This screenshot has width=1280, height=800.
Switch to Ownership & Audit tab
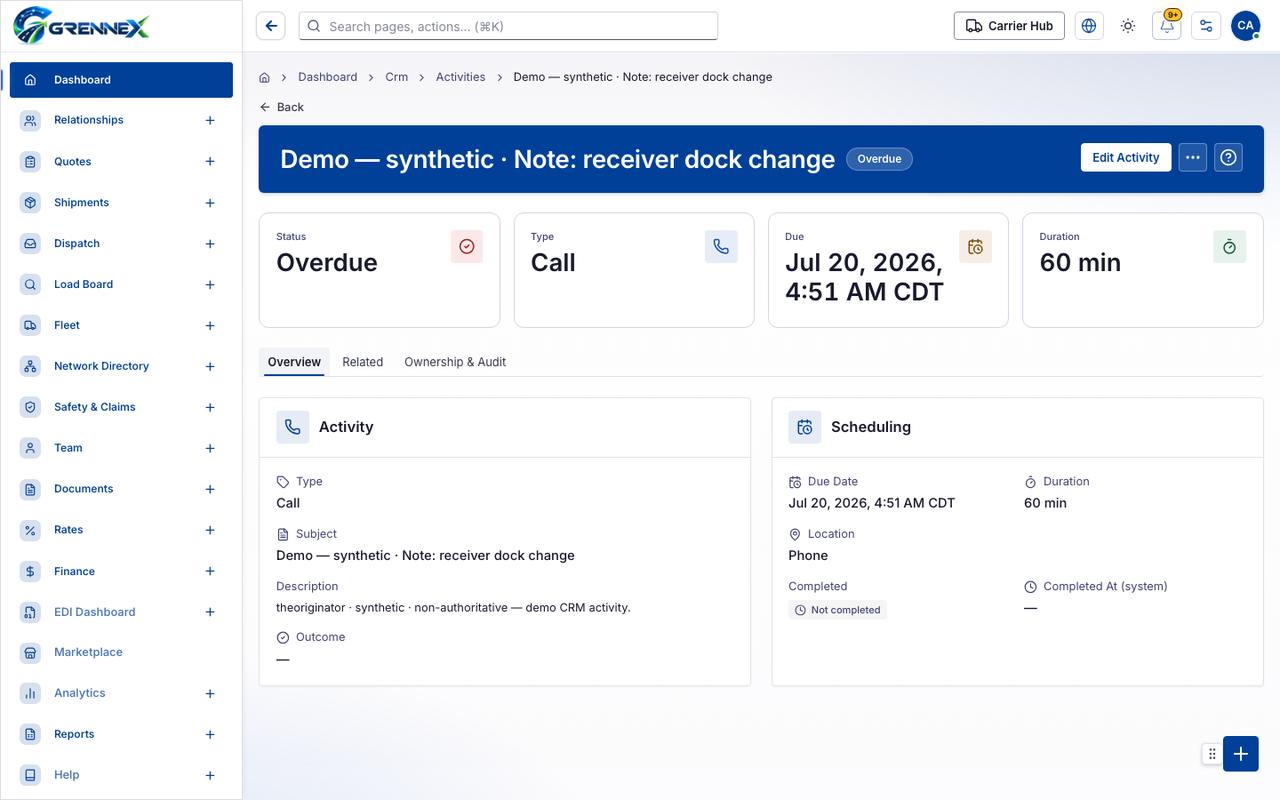[x=455, y=362]
